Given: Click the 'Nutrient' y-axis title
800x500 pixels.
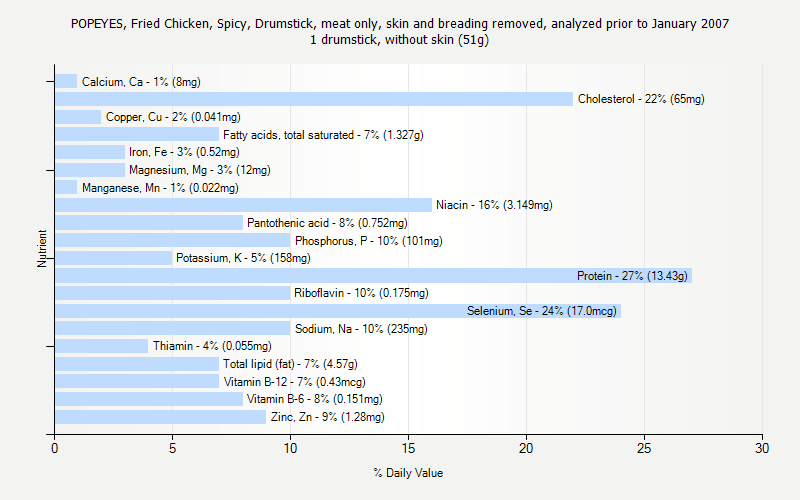Looking at the screenshot, I should point(43,249).
